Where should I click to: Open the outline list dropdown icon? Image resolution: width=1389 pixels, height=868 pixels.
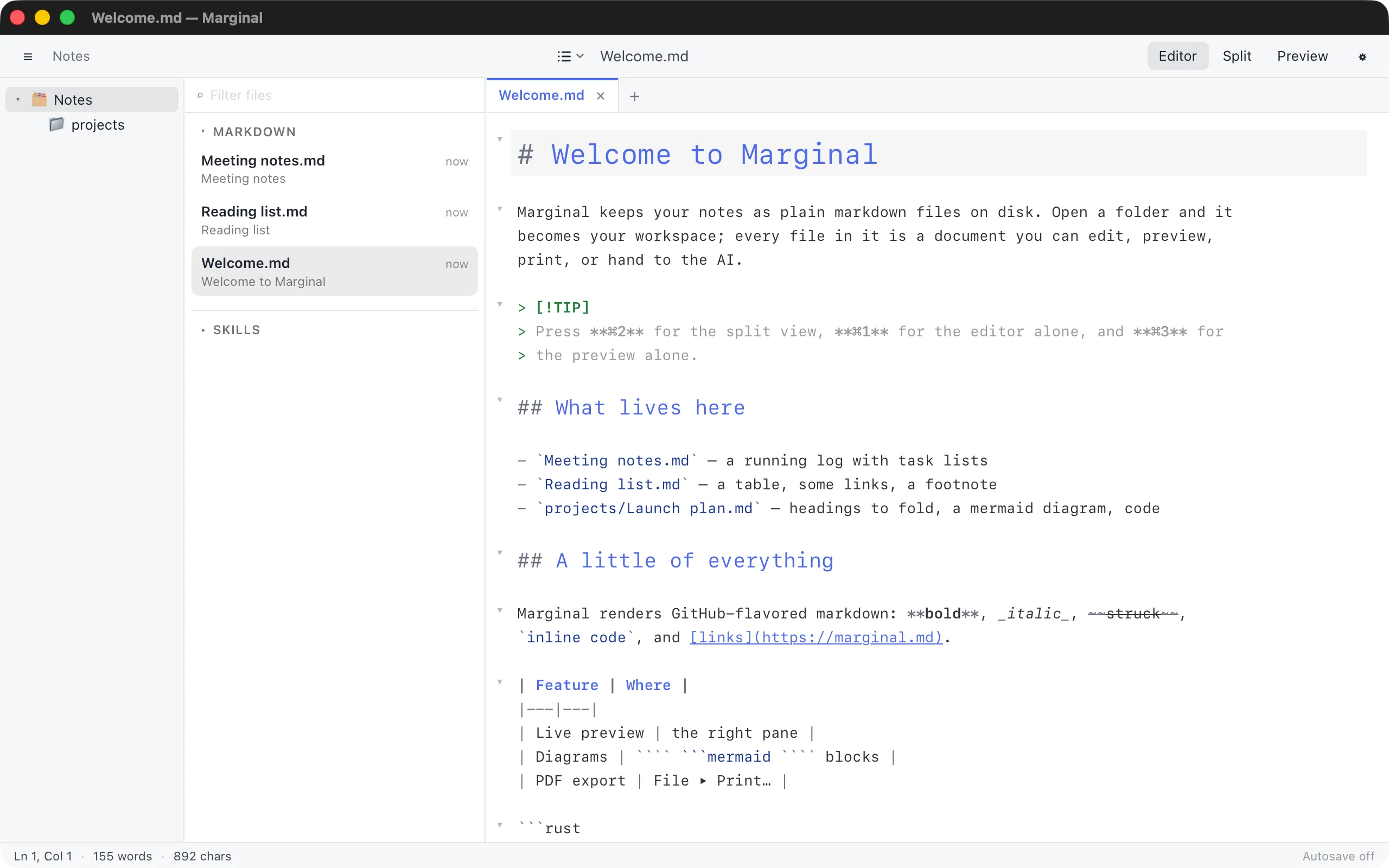570,56
